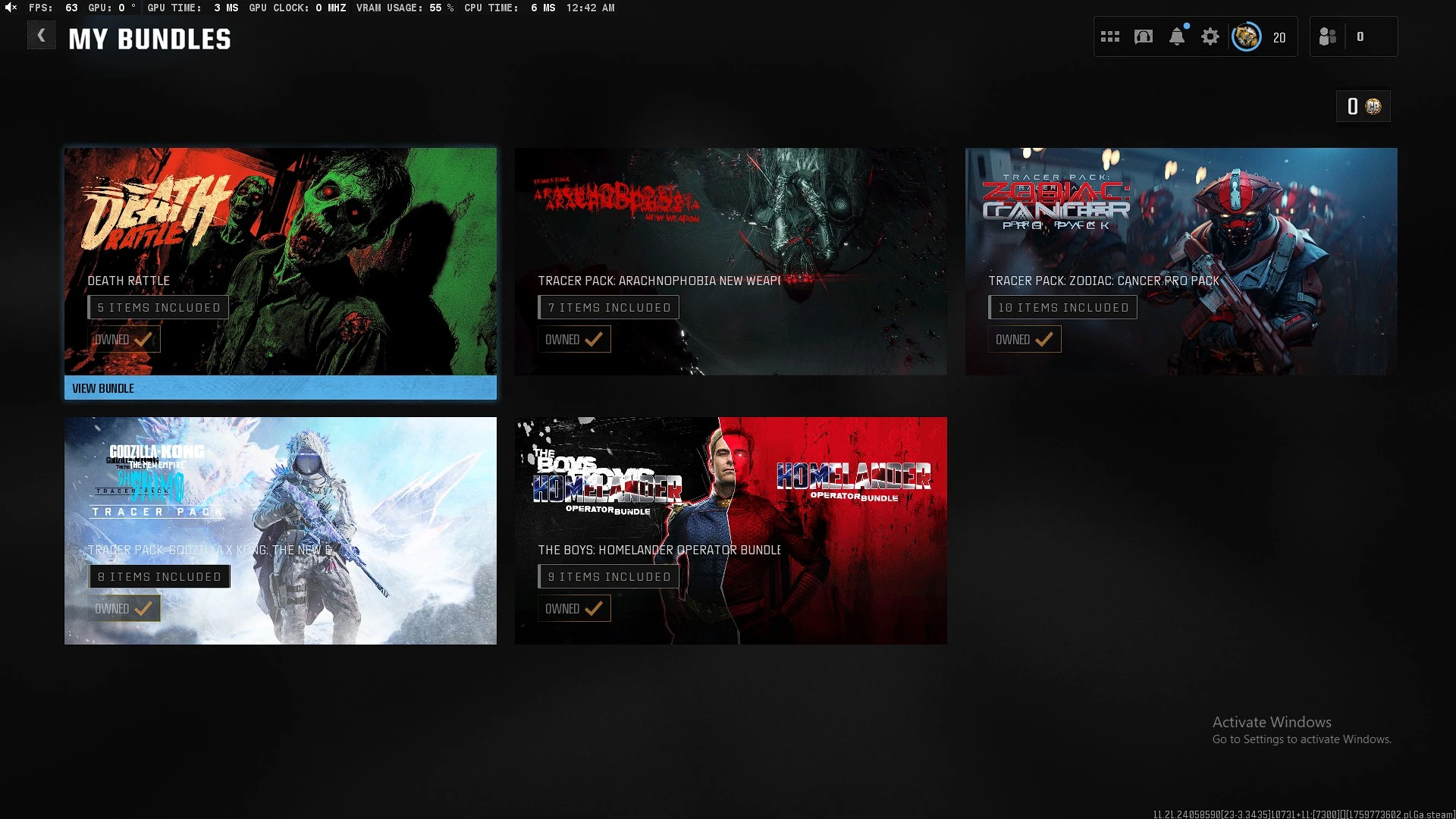Image resolution: width=1456 pixels, height=819 pixels.
Task: Click 7 Items Included on Arachnophobia pack
Action: (x=609, y=307)
